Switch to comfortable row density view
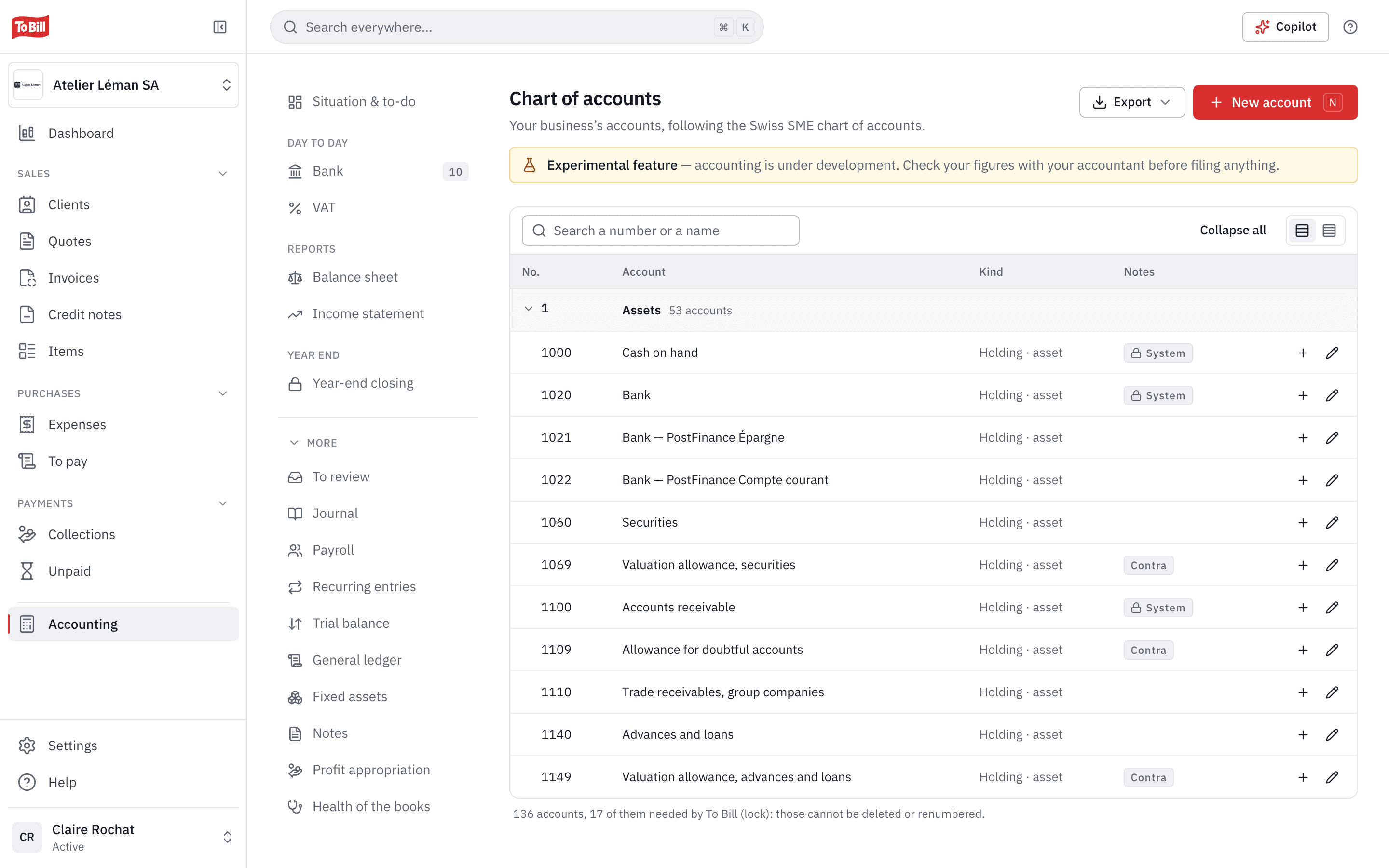 pos(1302,231)
